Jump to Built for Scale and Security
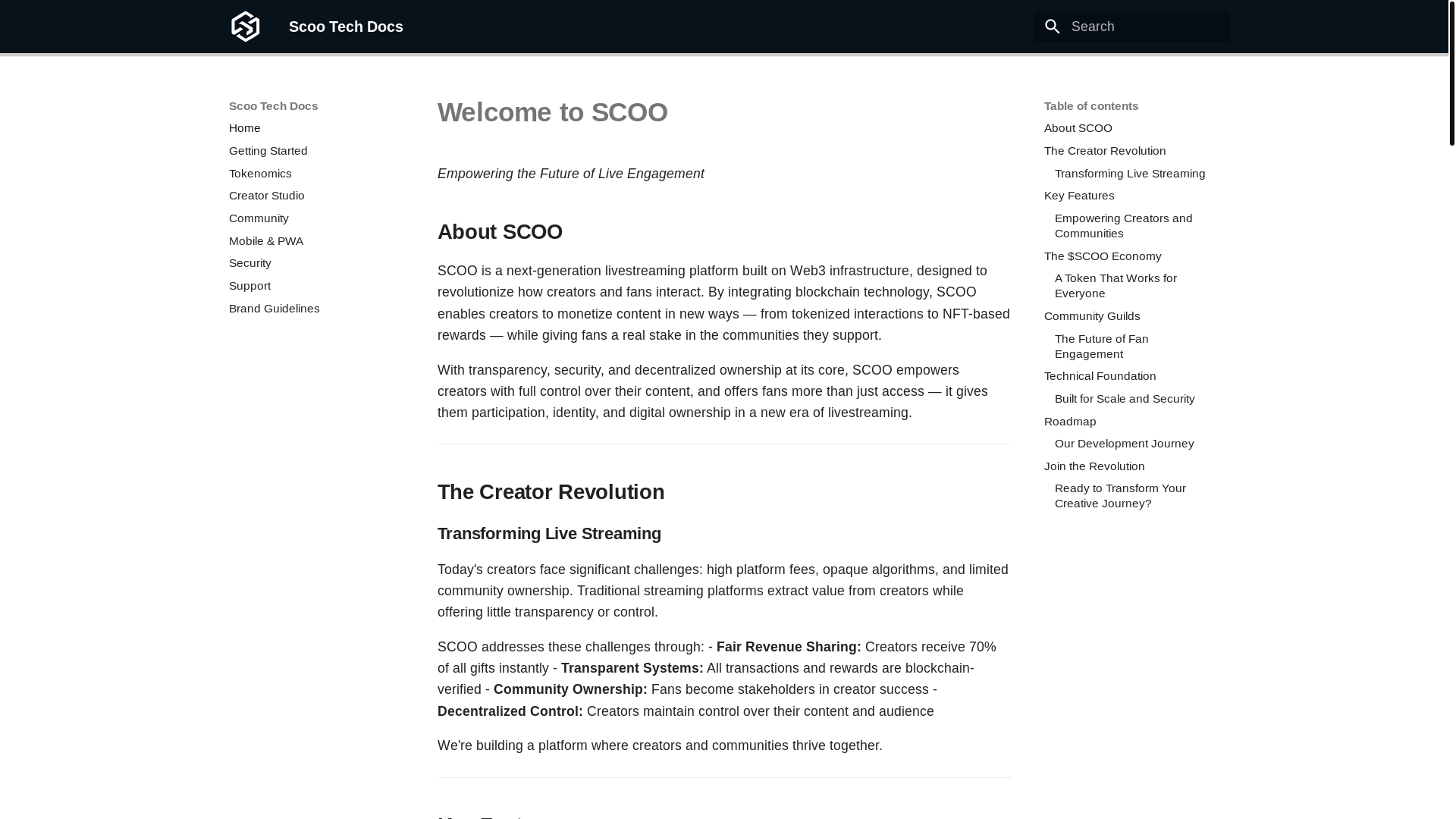 pyautogui.click(x=1125, y=399)
